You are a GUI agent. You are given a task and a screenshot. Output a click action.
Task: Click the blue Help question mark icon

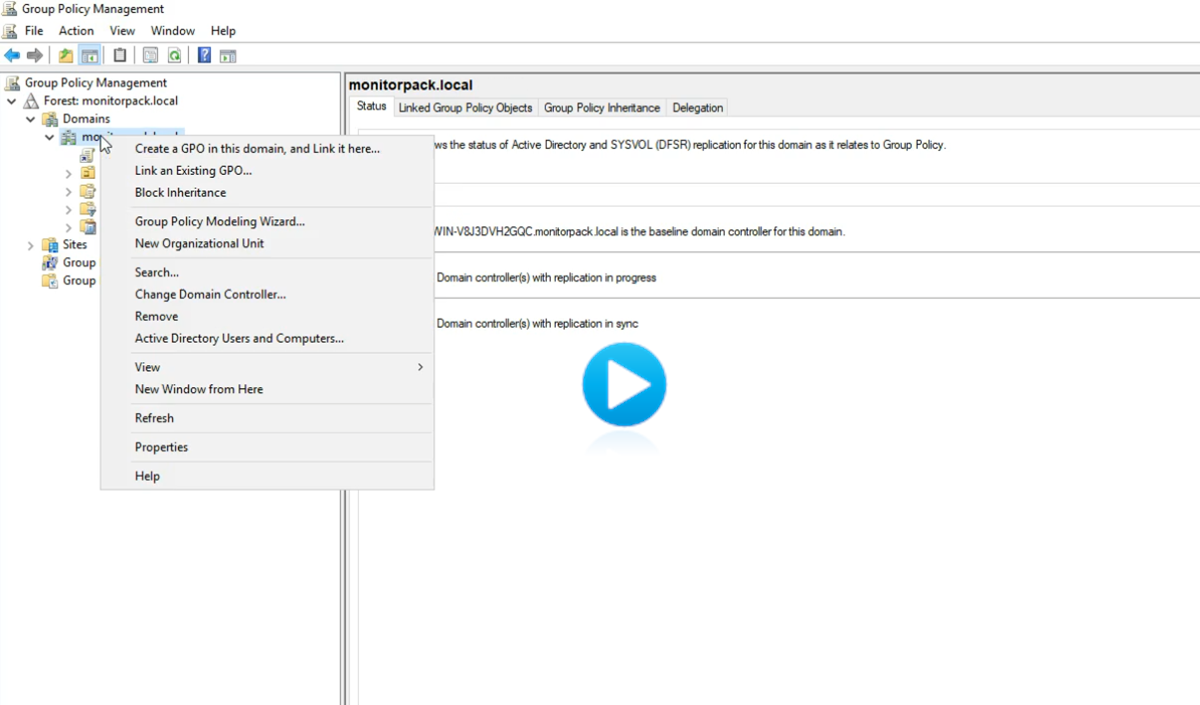tap(204, 56)
